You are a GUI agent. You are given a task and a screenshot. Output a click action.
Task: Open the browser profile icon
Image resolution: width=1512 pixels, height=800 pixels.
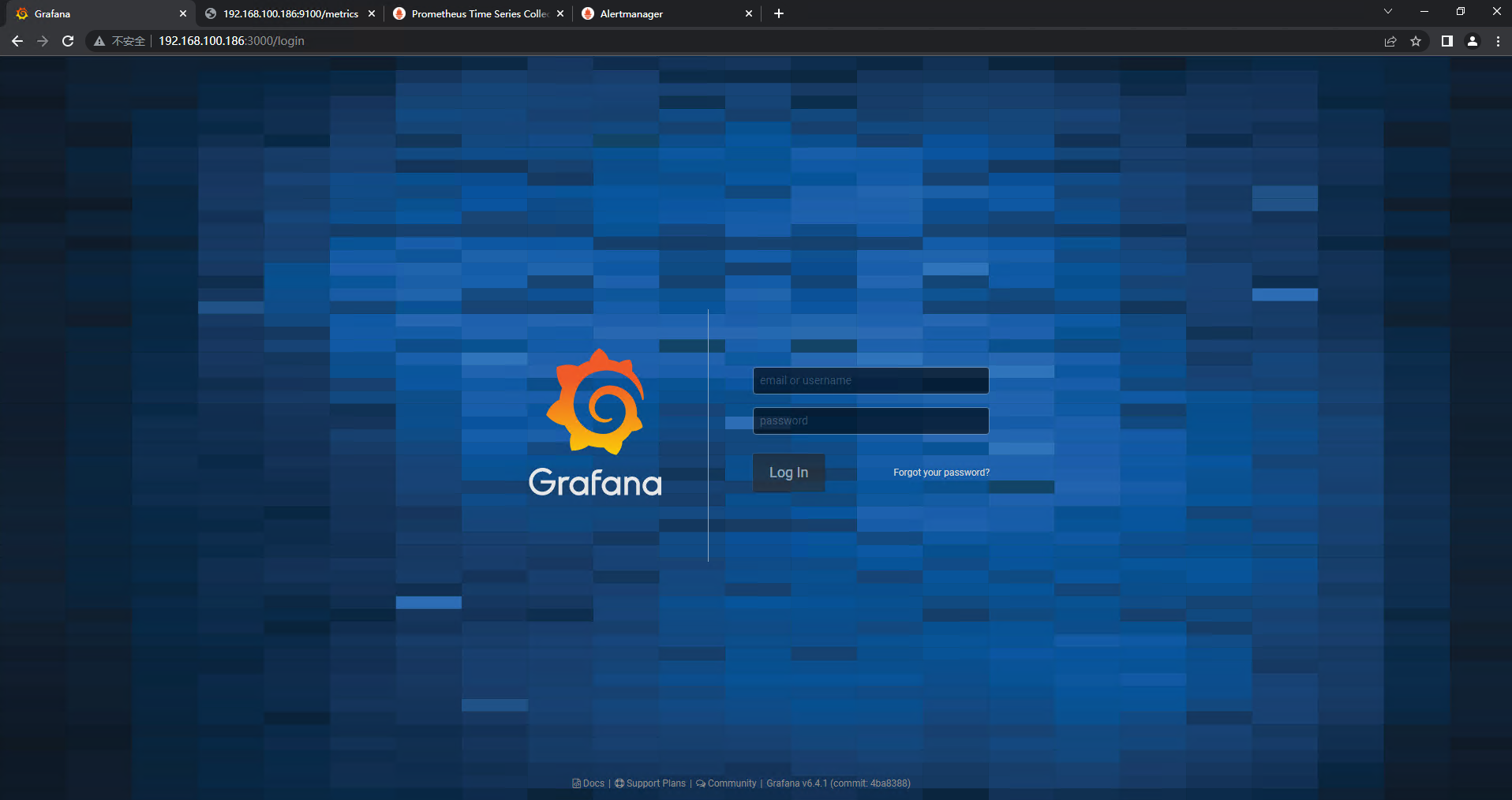coord(1473,41)
